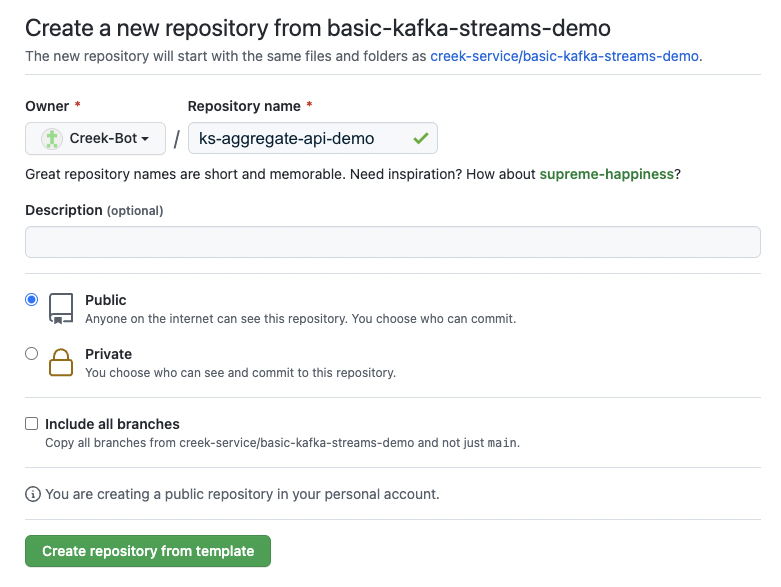Use the supreme-happiness name suggestion
This screenshot has height=587, width=781.
pos(607,174)
